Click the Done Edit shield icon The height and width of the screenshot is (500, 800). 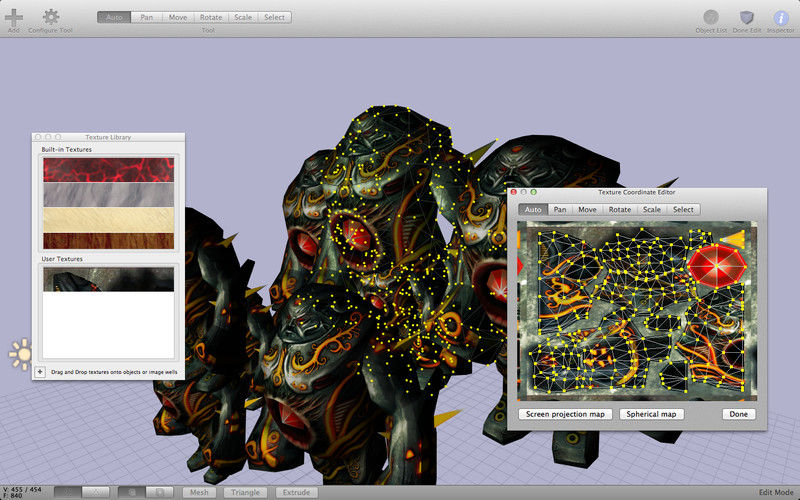tap(747, 17)
